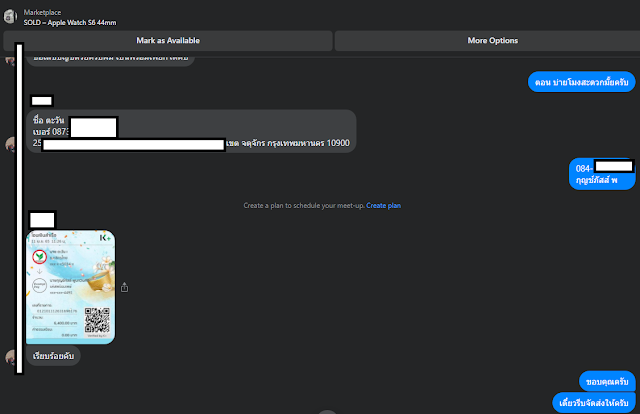Click the buyer avatar beside the เรียบร้อยคับ message

point(10,356)
